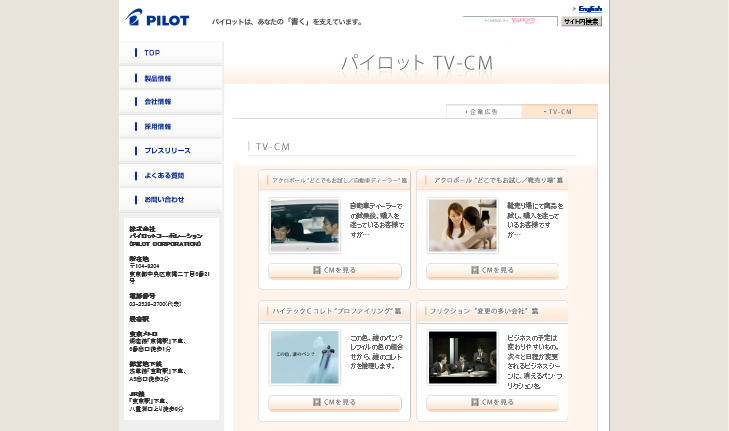Click the PILOT CORPORATION company name text
Viewport: 729px width, 431px height.
click(165, 244)
